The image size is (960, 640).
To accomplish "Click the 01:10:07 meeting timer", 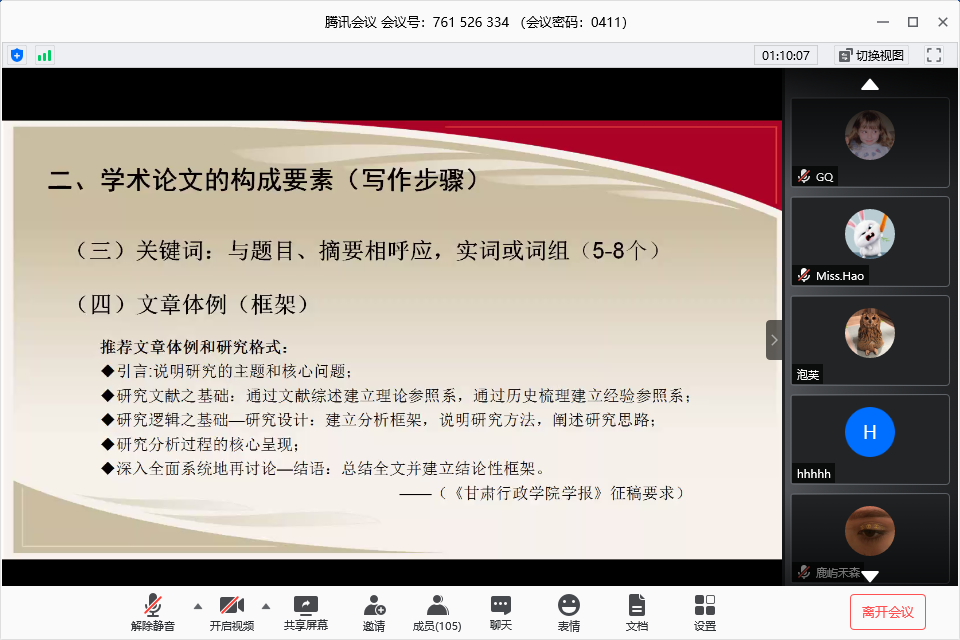I will click(786, 55).
